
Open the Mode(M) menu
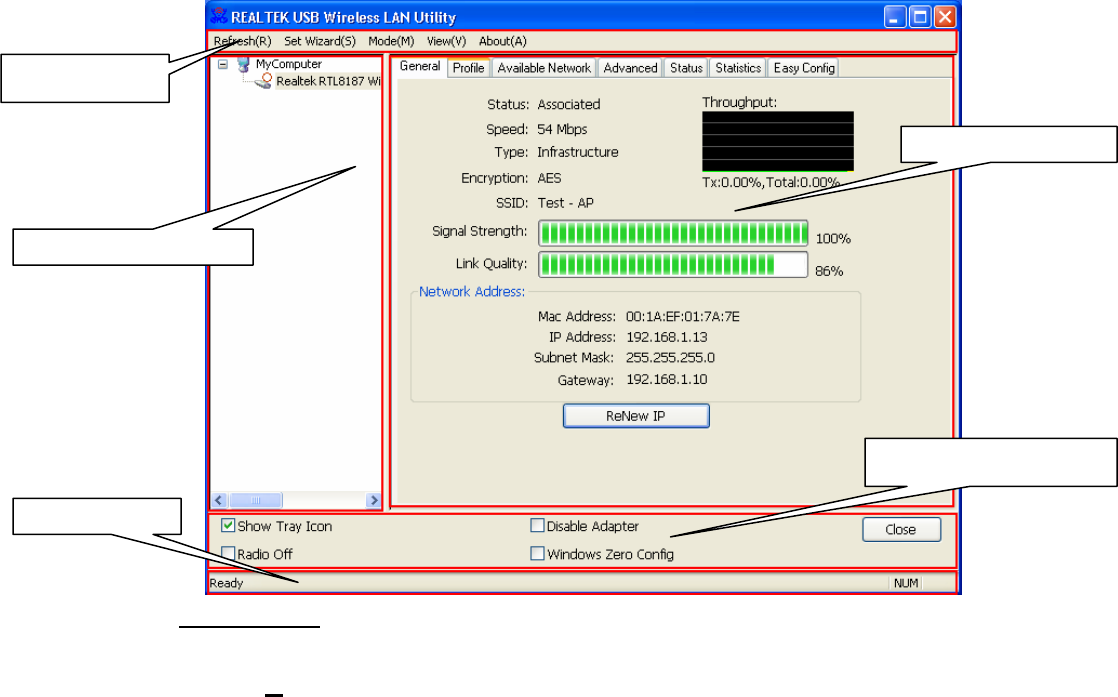391,41
